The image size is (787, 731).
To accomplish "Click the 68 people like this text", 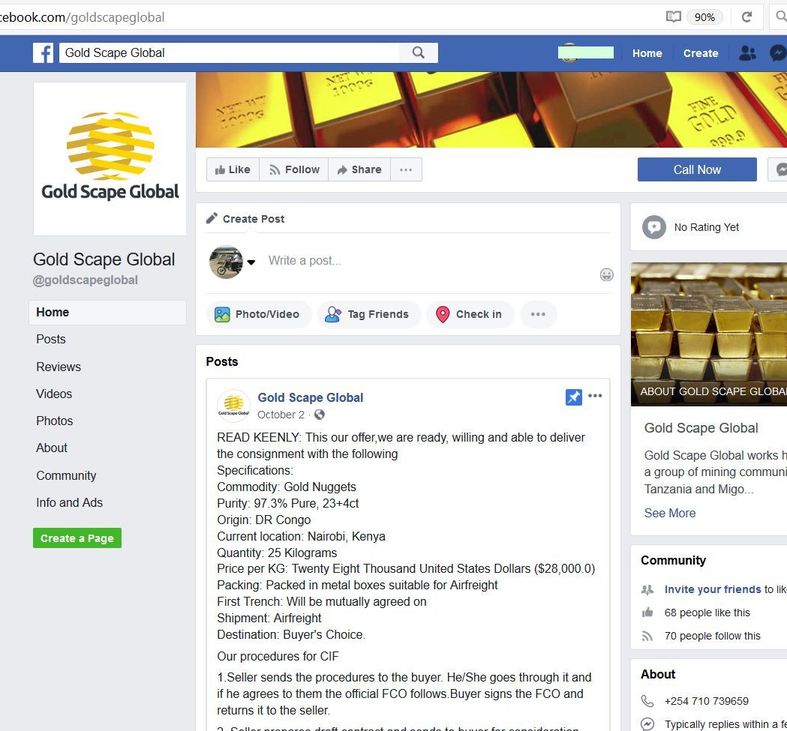I will (x=707, y=613).
